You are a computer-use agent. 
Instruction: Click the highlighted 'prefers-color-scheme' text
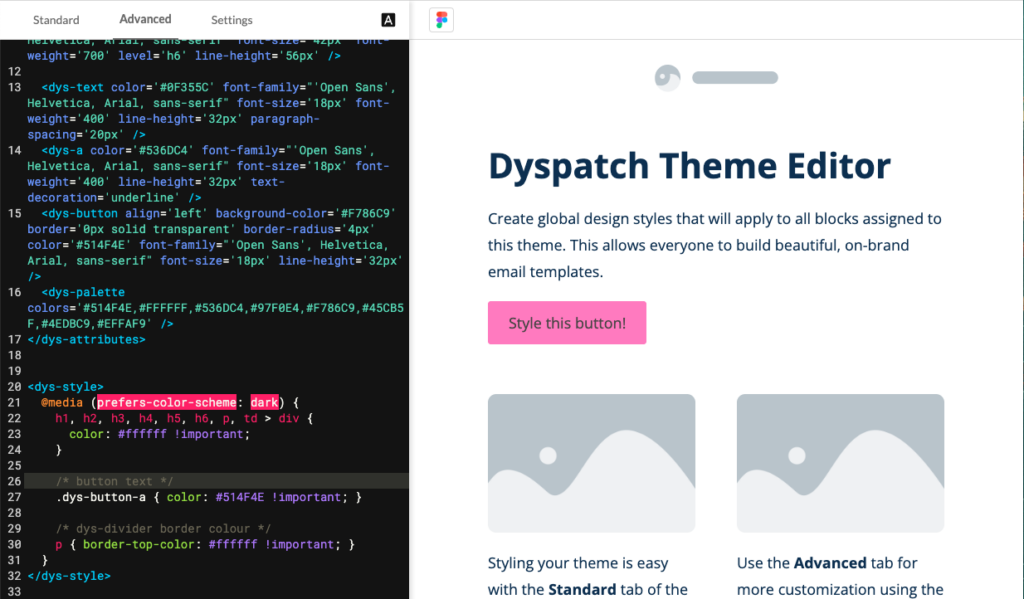pyautogui.click(x=167, y=402)
